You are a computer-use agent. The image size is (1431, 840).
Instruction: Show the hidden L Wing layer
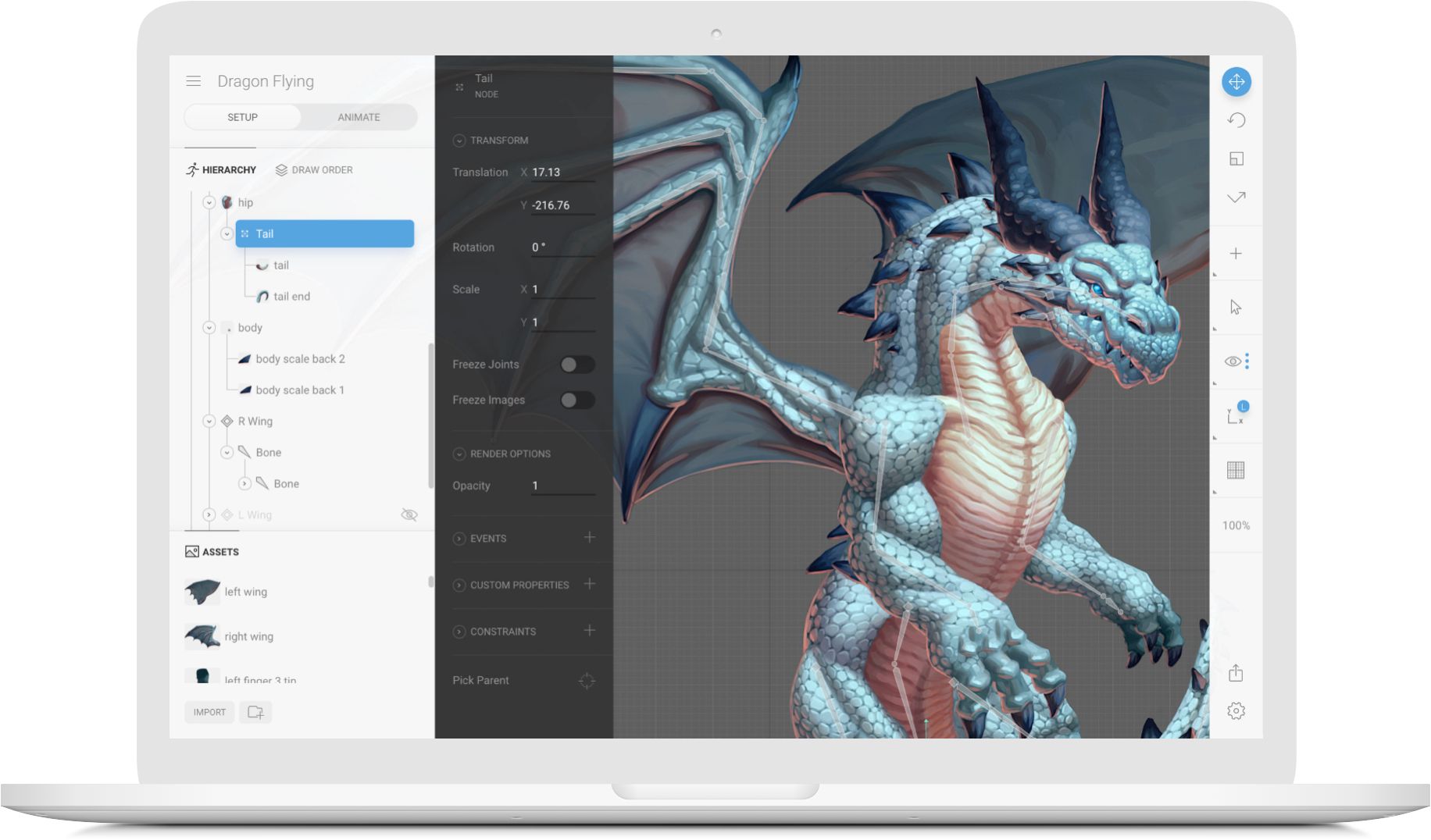pos(409,515)
